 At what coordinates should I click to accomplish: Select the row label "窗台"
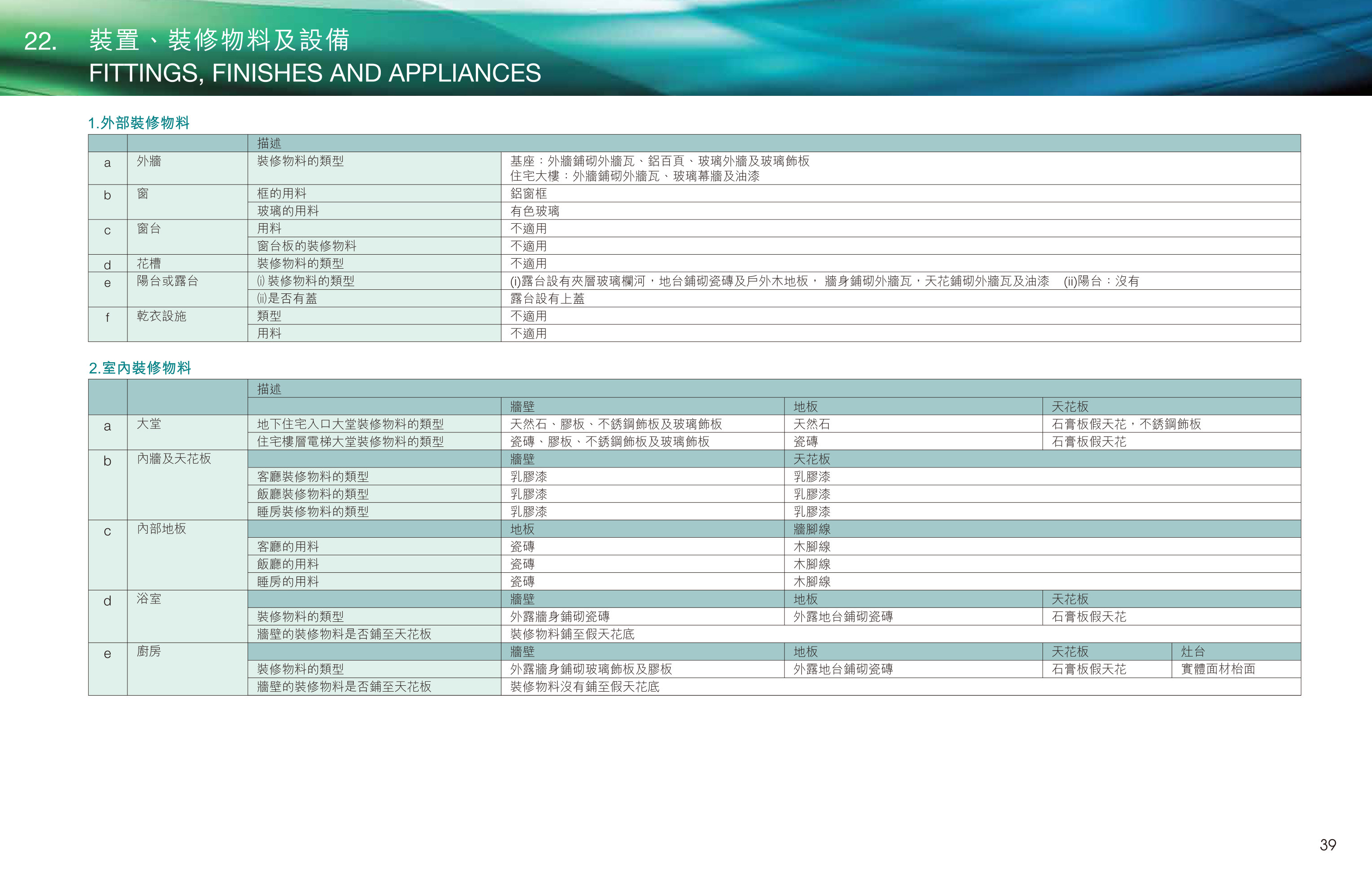pos(149,229)
